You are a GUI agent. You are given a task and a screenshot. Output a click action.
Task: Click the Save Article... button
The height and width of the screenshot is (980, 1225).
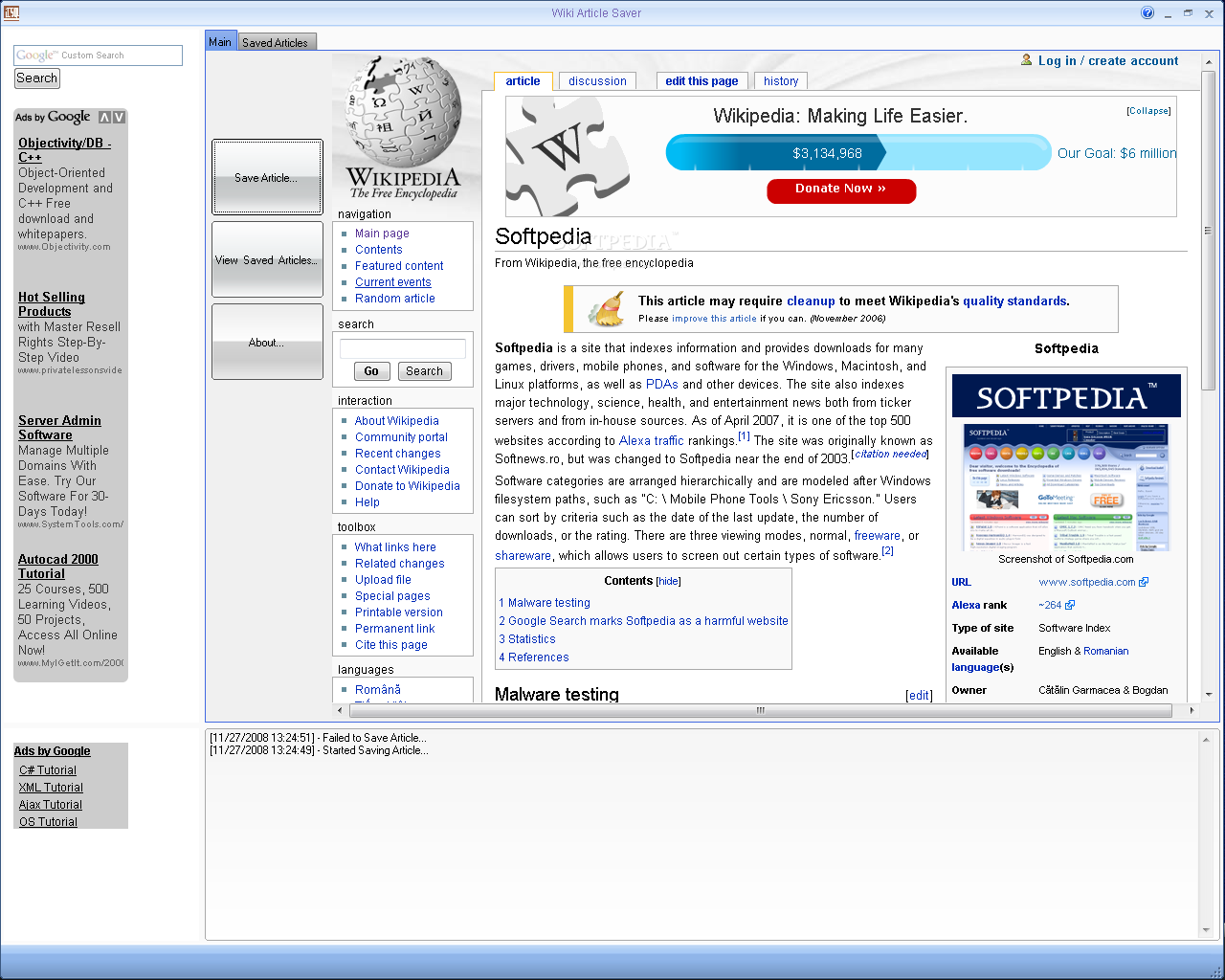click(x=267, y=177)
